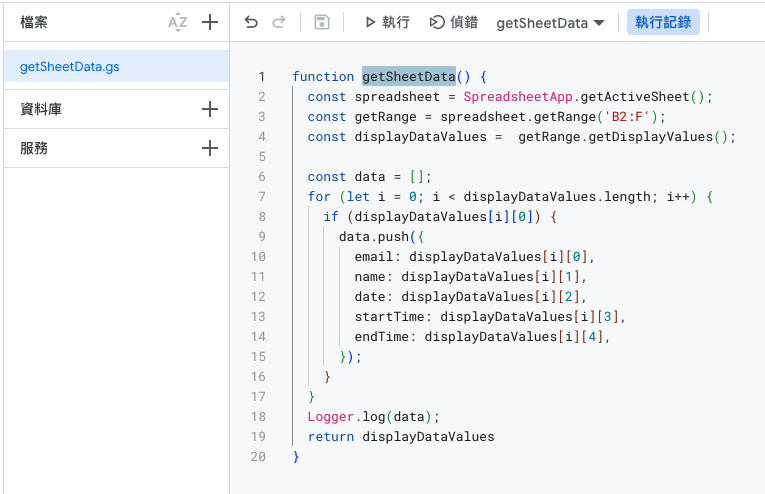The image size is (765, 494).
Task: Click line number 19 in the gutter
Action: [x=258, y=437]
